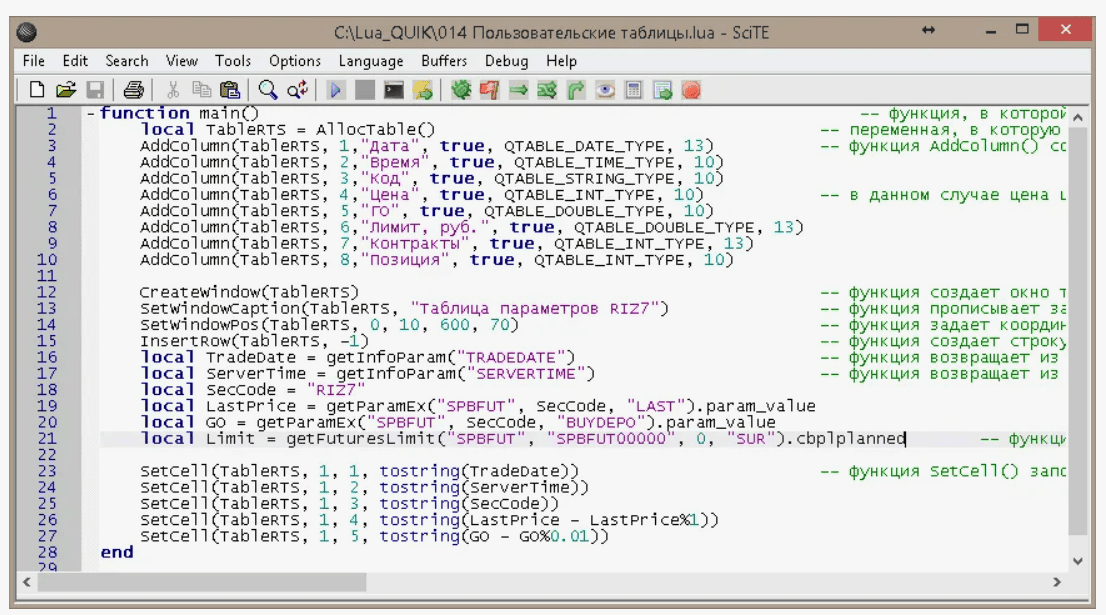Click the vertical scrollbar thumb
This screenshot has height=615, width=1106.
coord(1078,331)
